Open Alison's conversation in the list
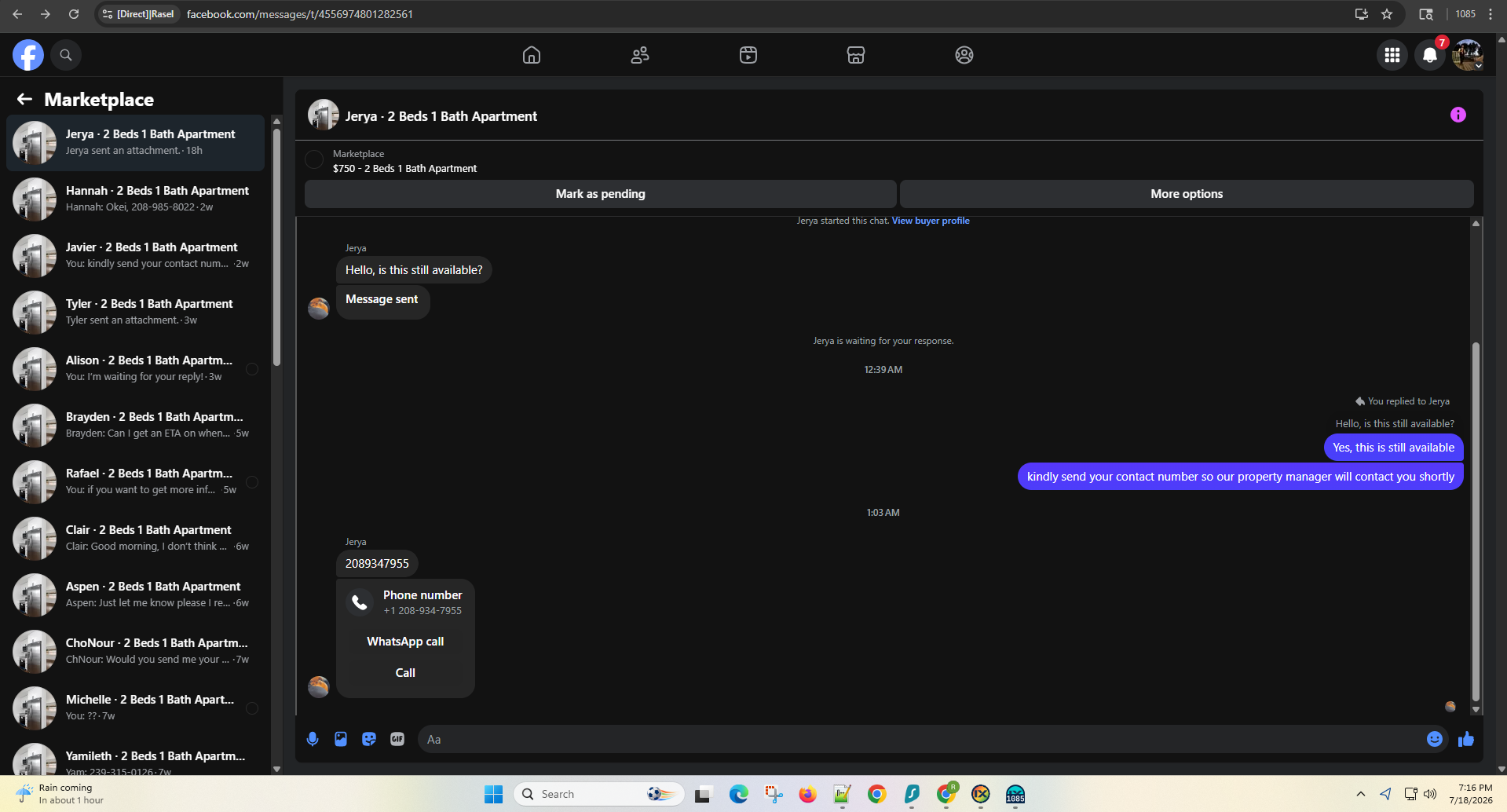 point(135,369)
